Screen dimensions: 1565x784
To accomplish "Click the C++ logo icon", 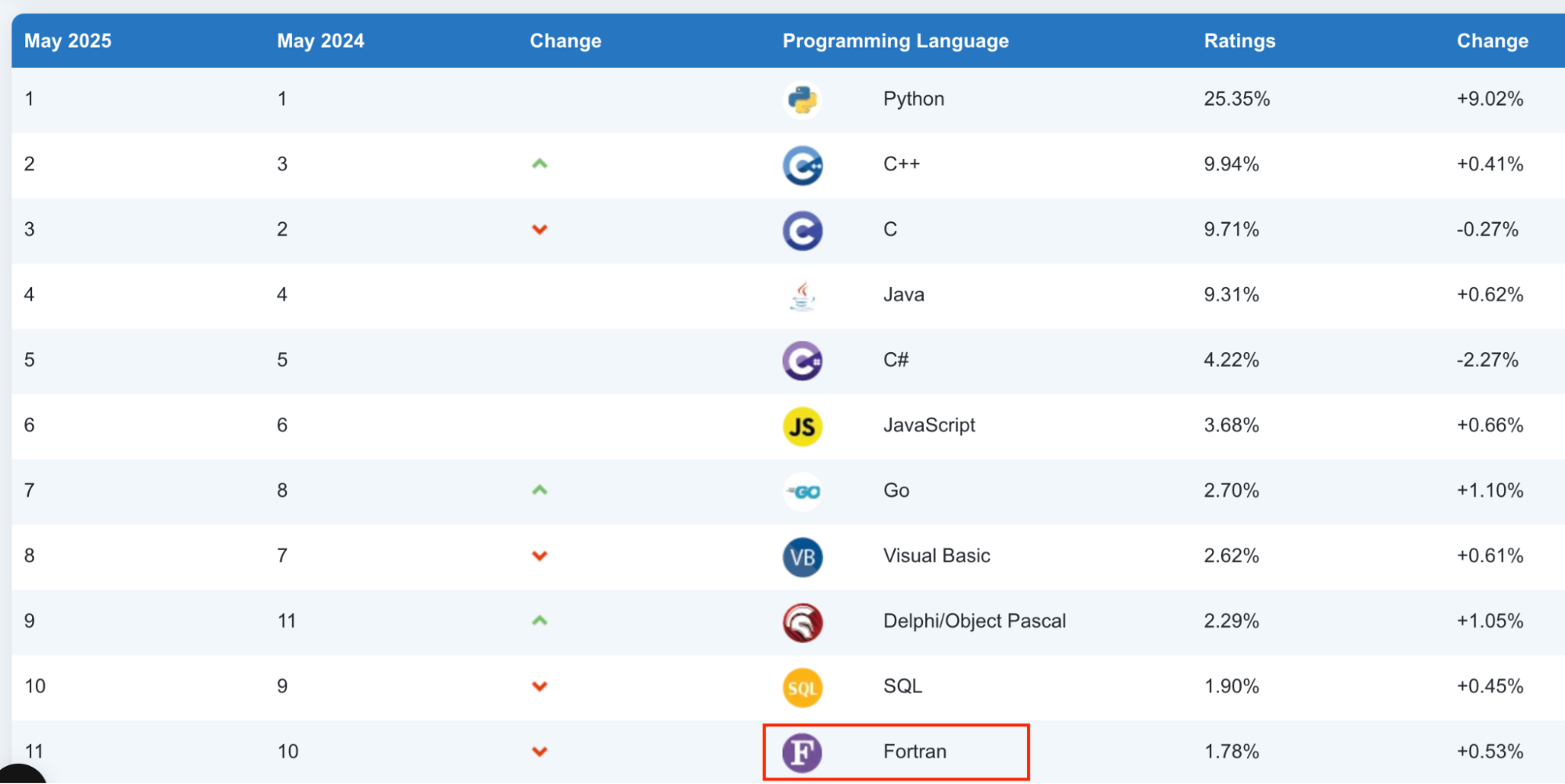I will (x=802, y=165).
